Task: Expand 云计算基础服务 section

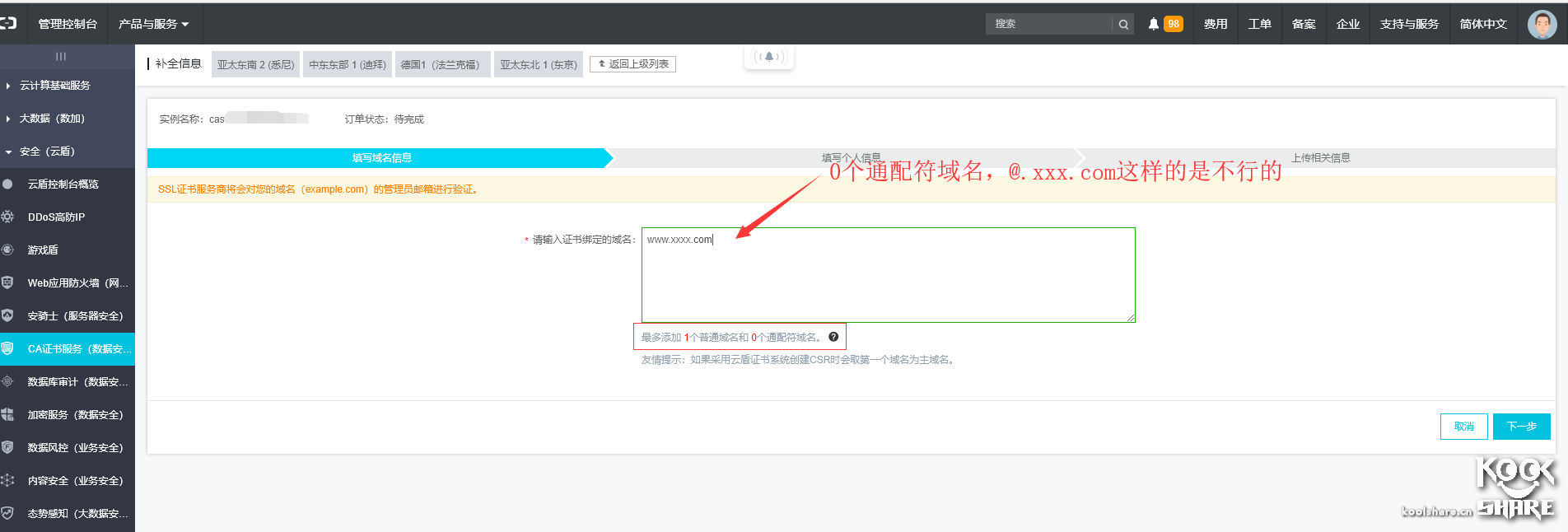Action: point(54,86)
